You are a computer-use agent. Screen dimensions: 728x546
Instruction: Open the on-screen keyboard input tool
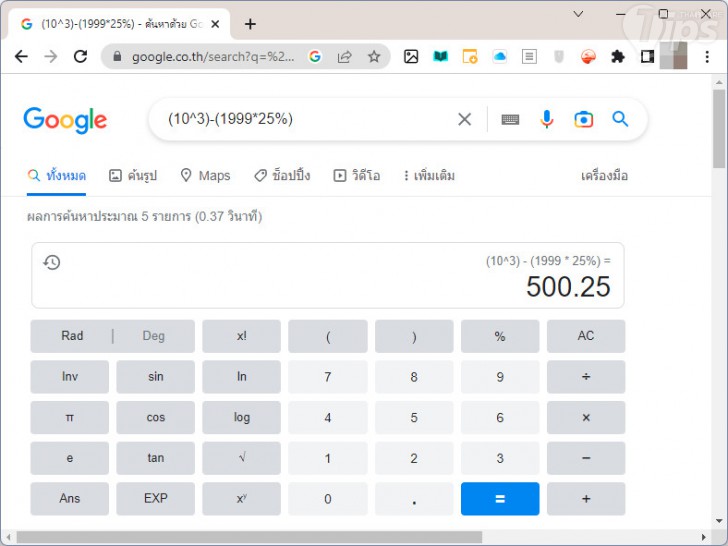(510, 119)
